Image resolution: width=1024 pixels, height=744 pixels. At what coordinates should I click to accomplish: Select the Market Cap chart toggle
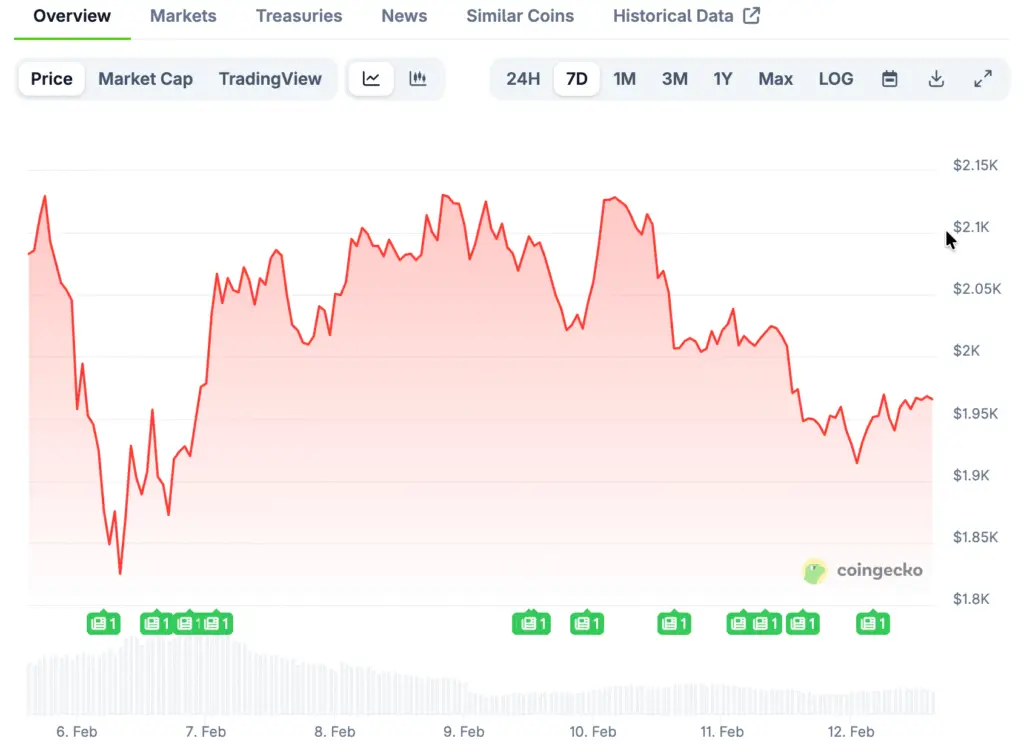click(145, 79)
